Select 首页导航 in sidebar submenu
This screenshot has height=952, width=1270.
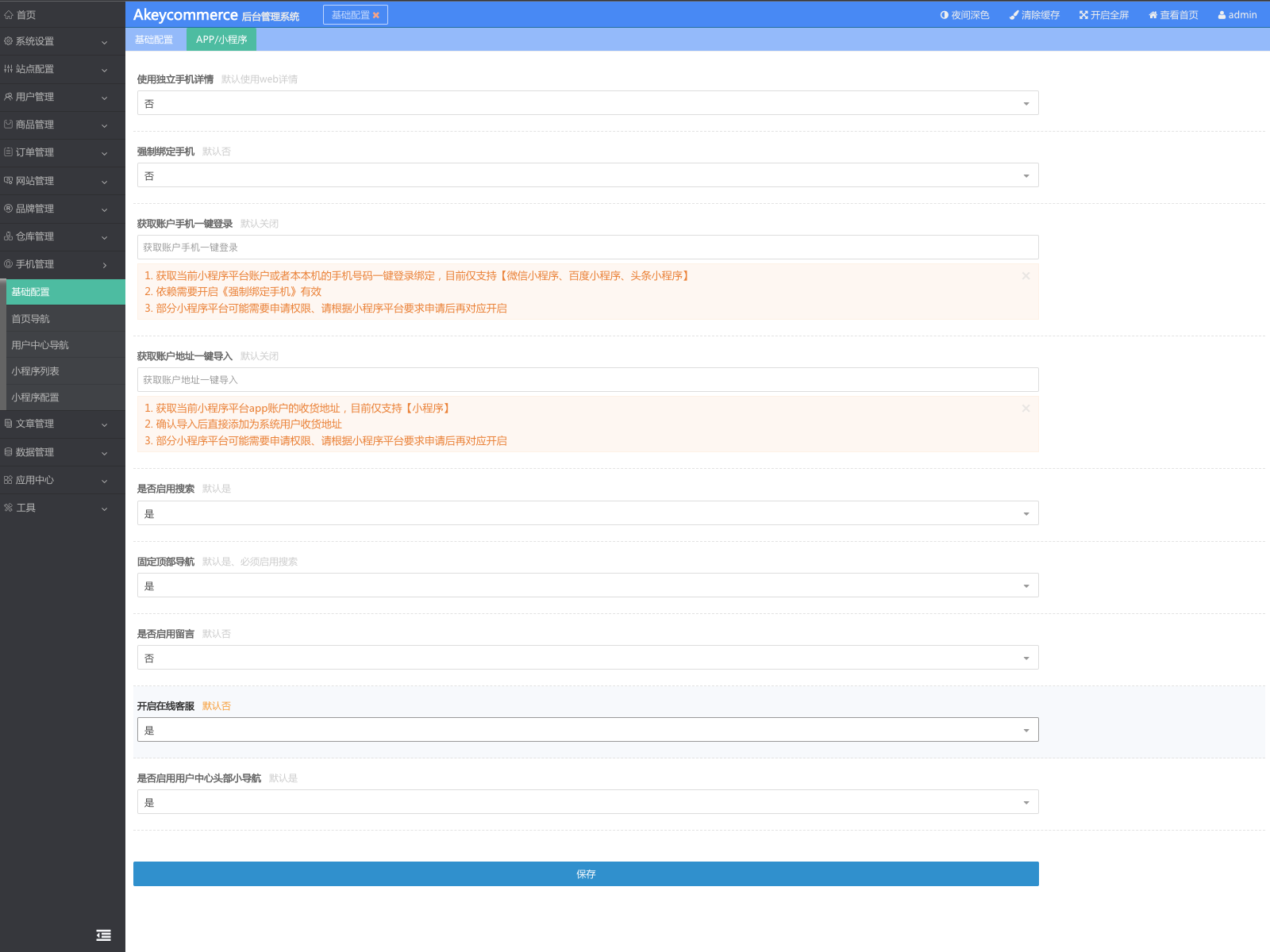pyautogui.click(x=66, y=319)
